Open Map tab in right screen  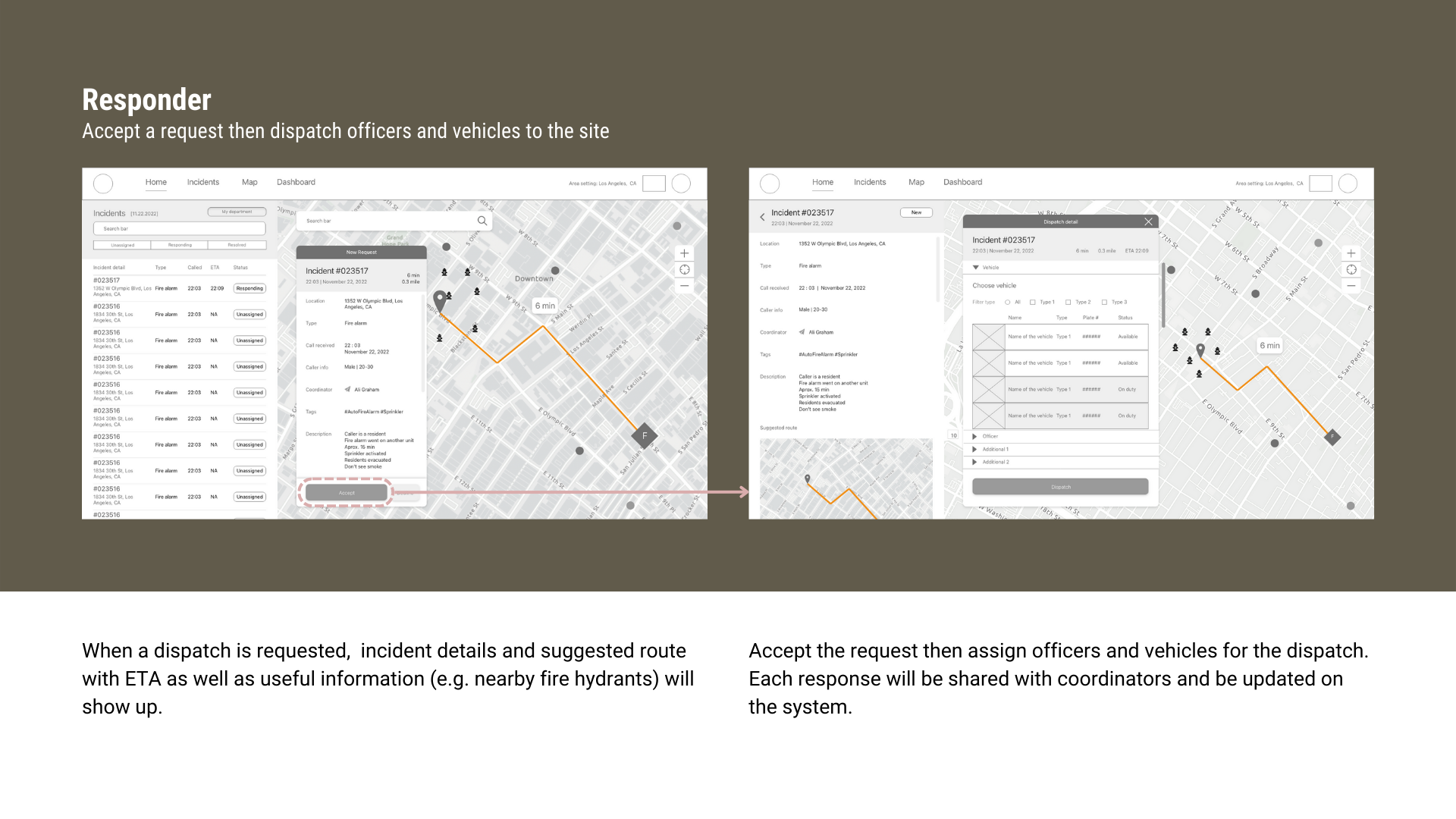pyautogui.click(x=916, y=182)
